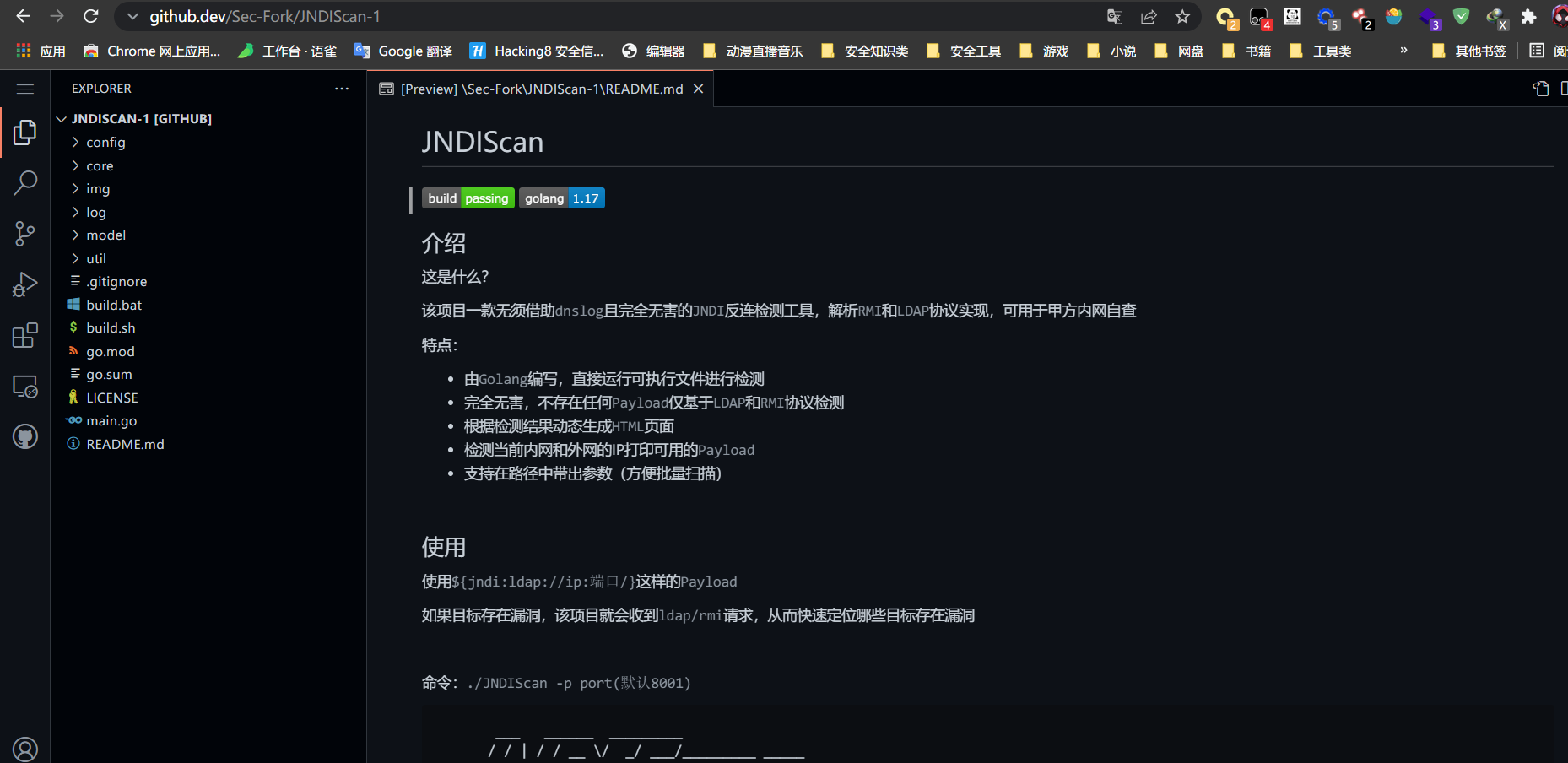
Task: Open the 应用 apps bookmark
Action: (41, 51)
